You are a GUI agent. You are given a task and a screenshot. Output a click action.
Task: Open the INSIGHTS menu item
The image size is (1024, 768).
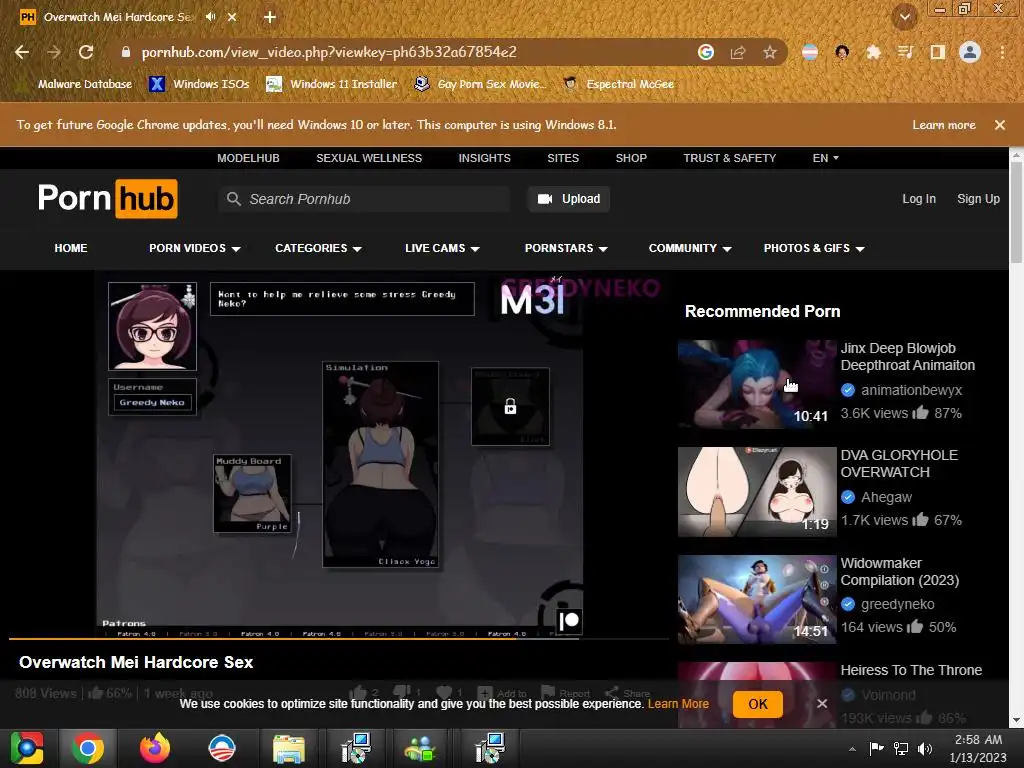click(x=485, y=158)
